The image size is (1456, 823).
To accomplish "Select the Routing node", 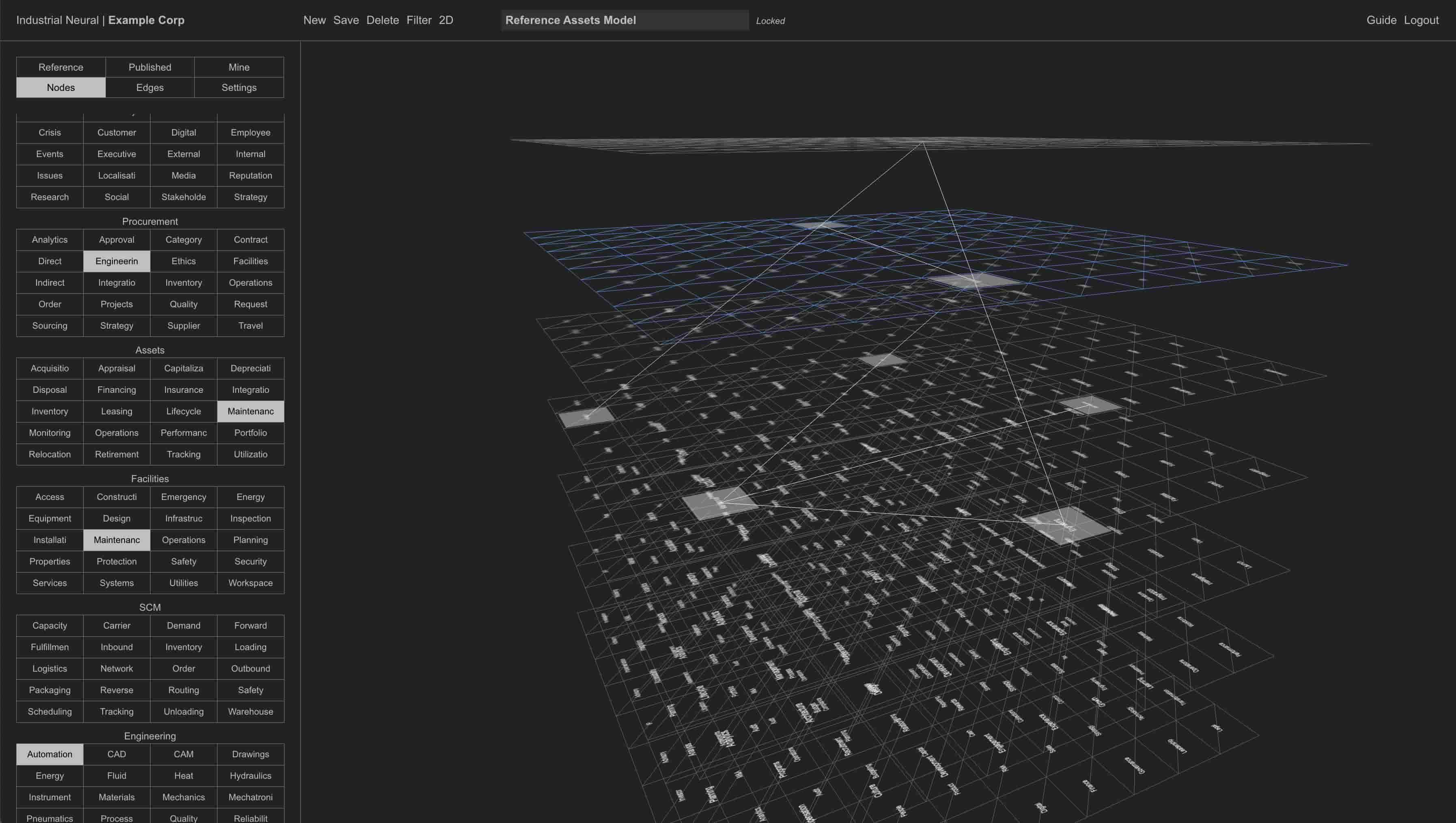I will point(184,690).
